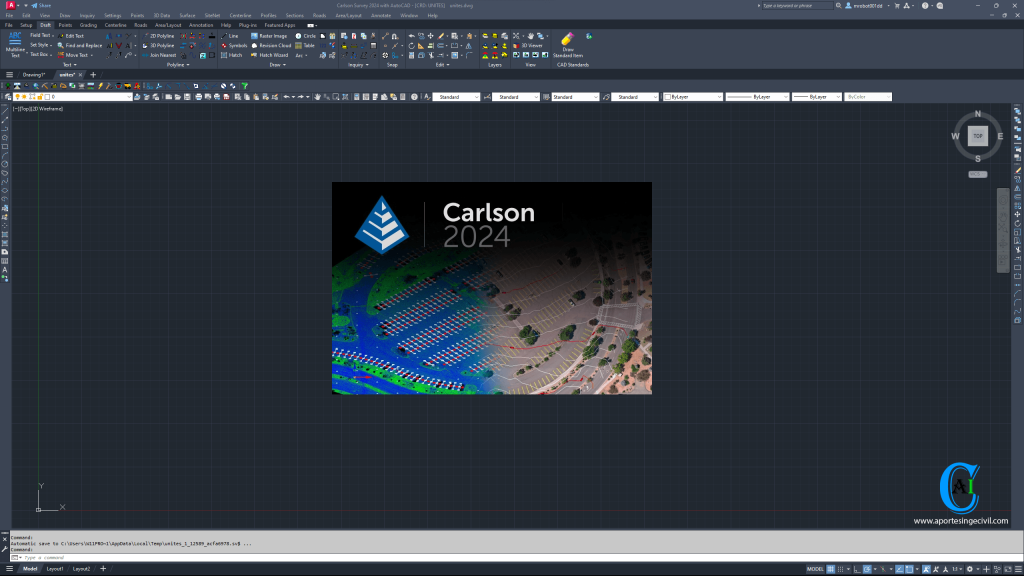Toggle Ortho mode in the status bar
1024x576 pixels.
click(856, 569)
